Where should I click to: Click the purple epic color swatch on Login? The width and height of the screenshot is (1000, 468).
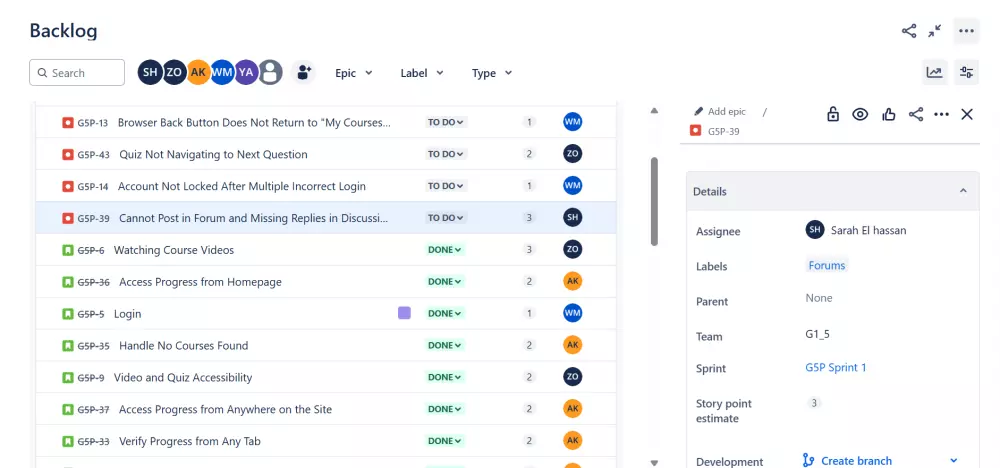click(x=404, y=313)
